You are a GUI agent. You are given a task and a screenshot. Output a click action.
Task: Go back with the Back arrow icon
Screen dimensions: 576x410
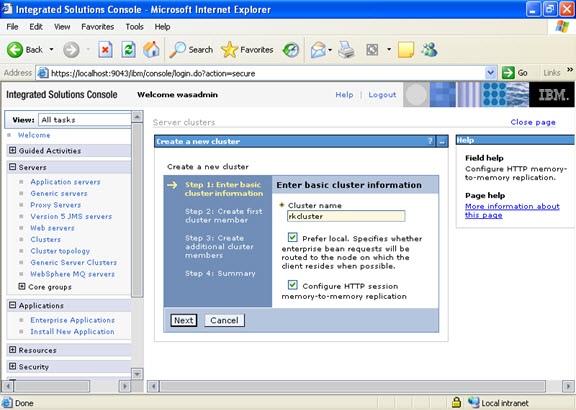15,50
